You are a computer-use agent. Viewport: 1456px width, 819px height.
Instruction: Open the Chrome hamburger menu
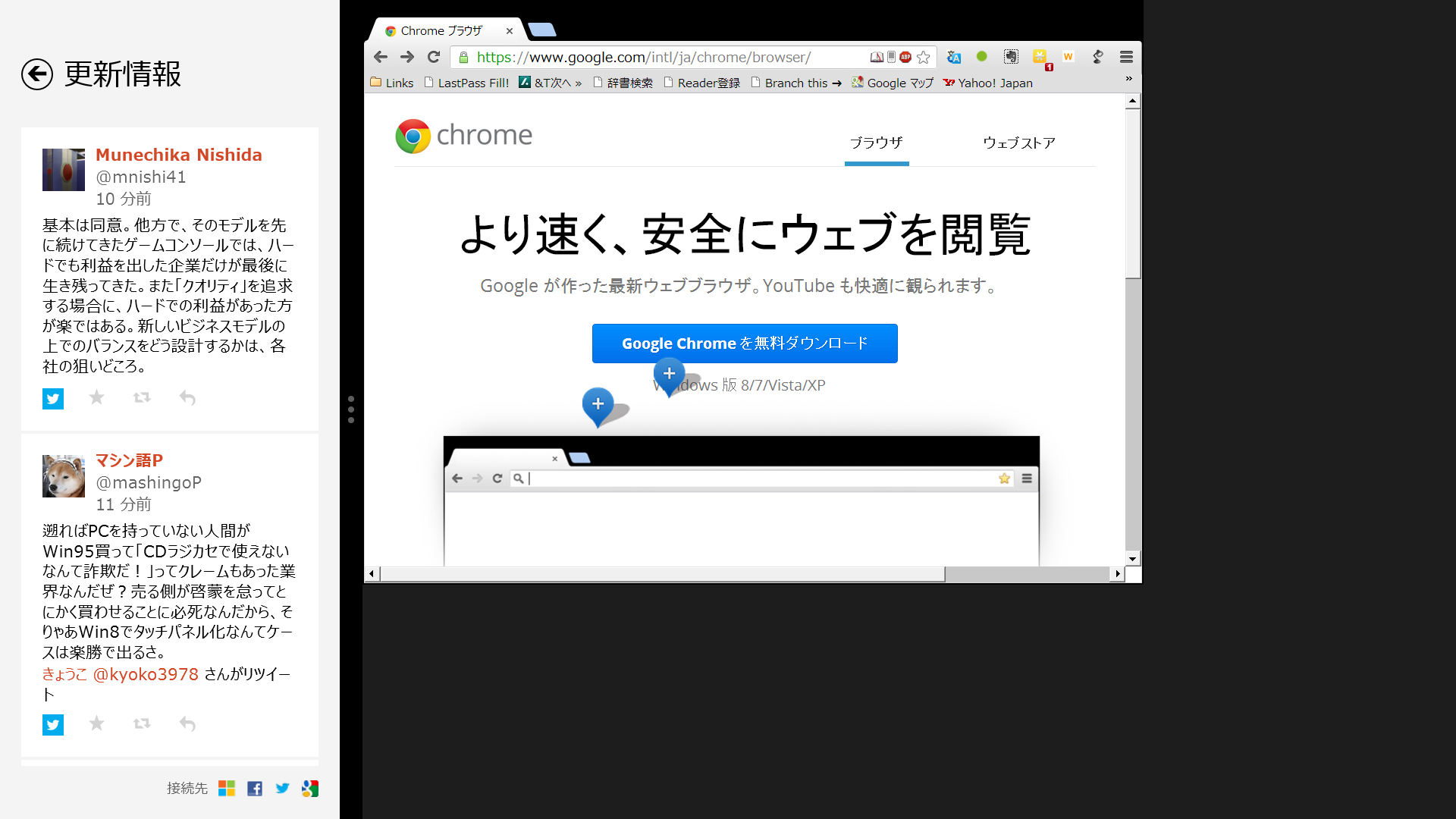pyautogui.click(x=1126, y=57)
